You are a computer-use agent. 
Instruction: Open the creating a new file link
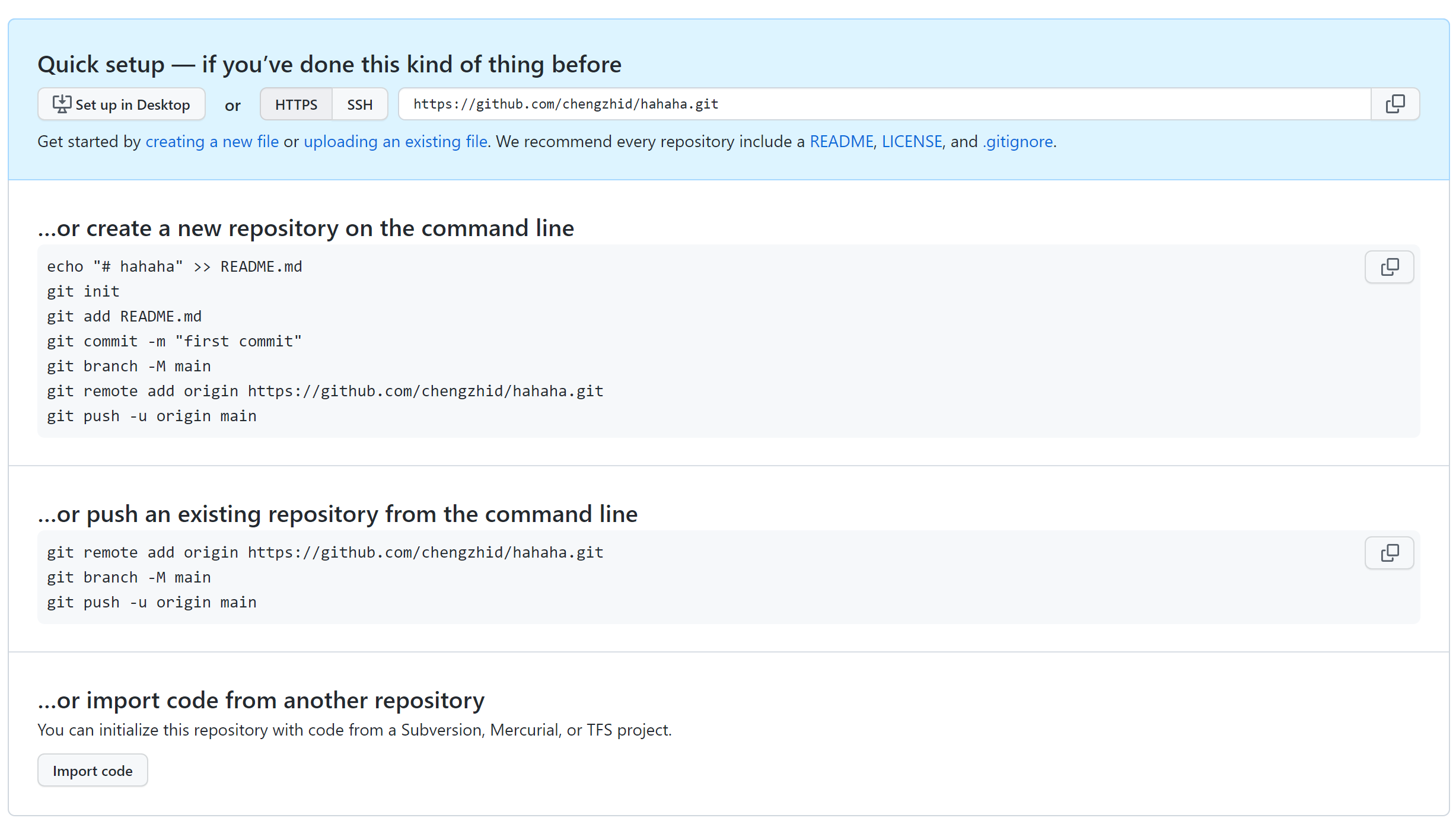point(212,142)
